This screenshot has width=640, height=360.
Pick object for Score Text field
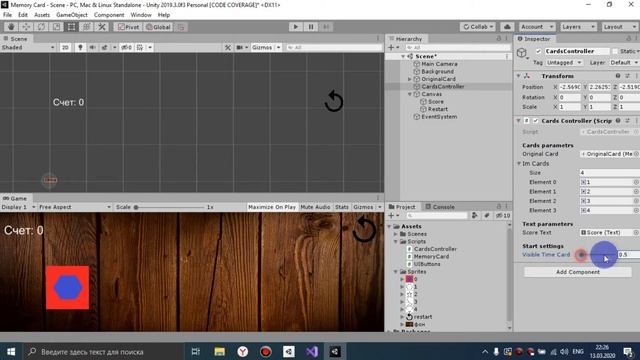coord(636,233)
